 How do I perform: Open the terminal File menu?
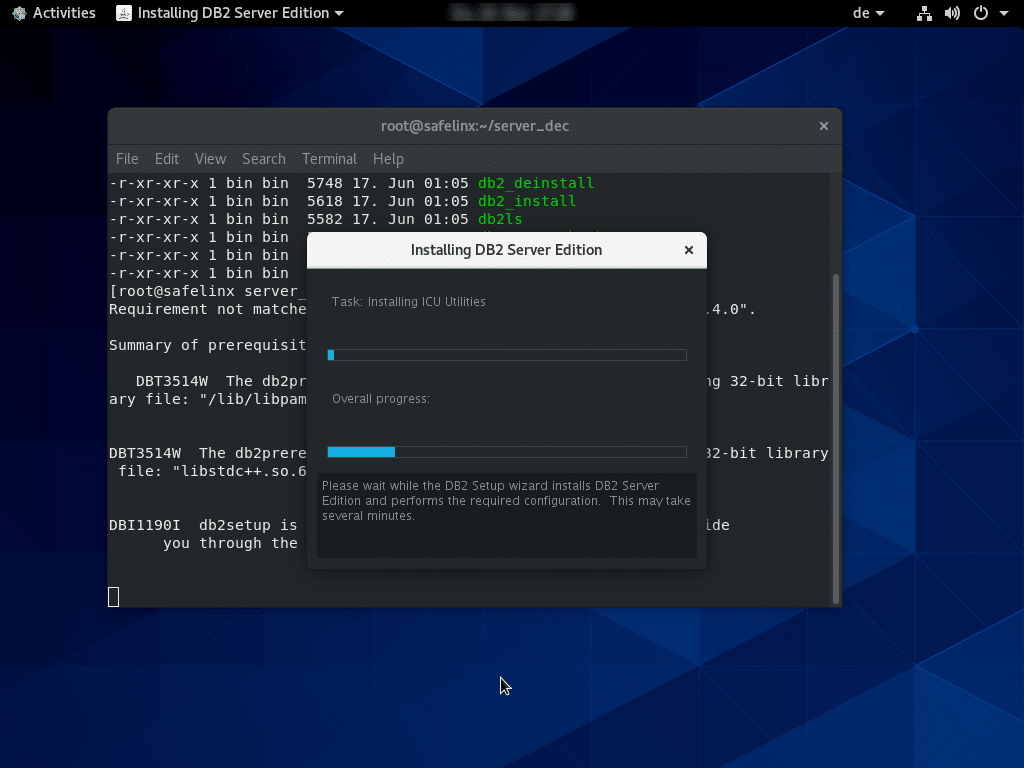point(127,159)
